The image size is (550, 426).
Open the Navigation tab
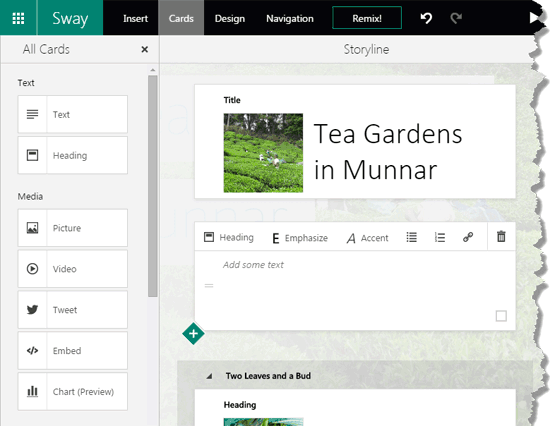(x=290, y=18)
